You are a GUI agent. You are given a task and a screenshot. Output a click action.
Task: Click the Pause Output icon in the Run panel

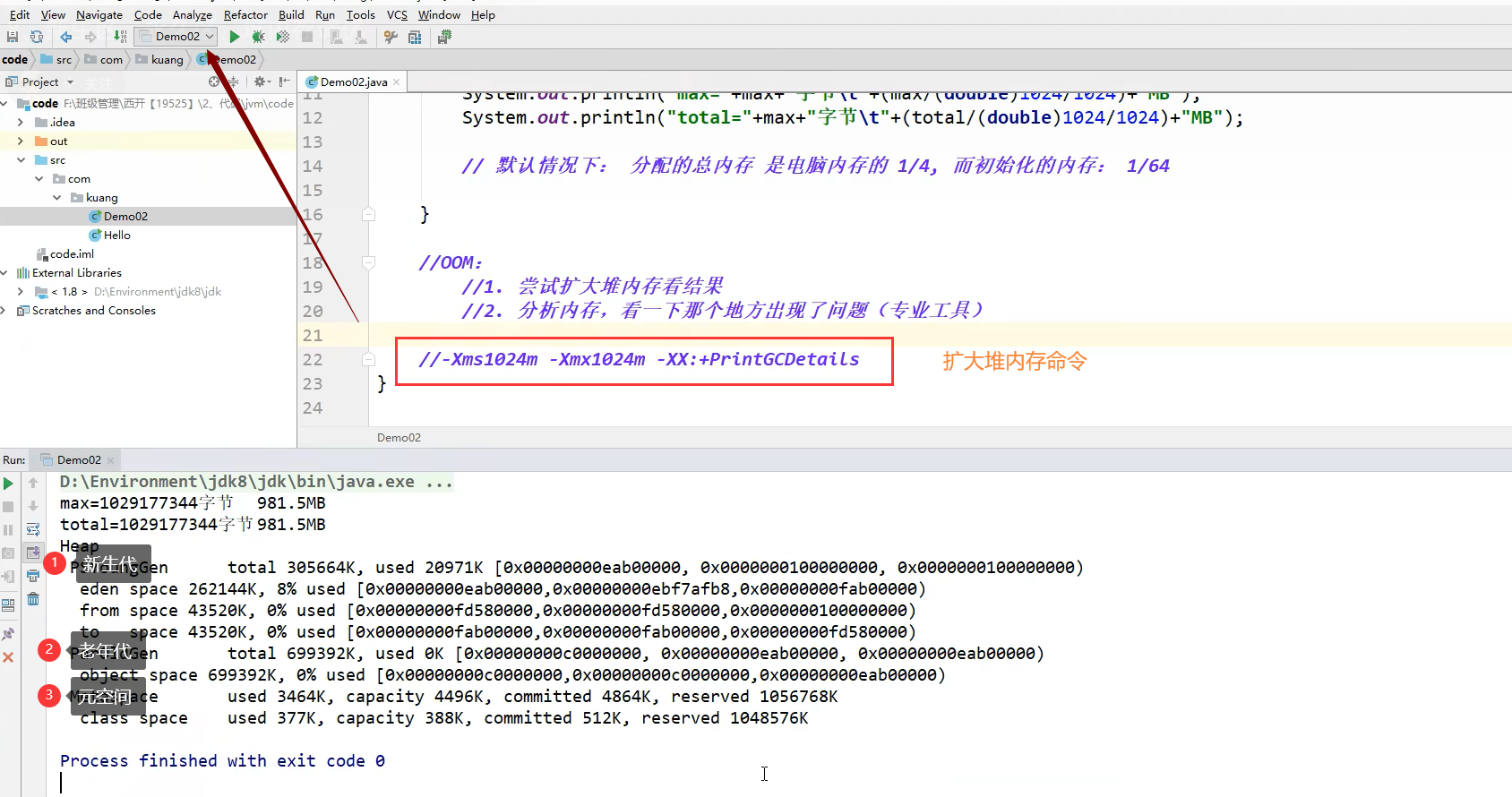click(8, 530)
